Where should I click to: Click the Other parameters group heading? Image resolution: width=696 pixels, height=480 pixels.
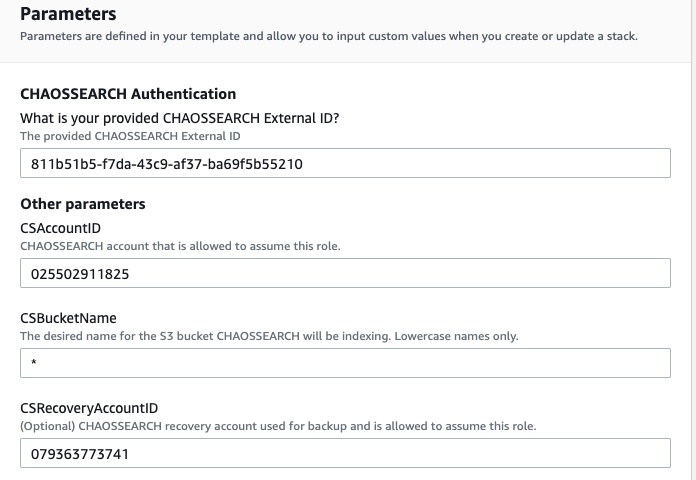click(x=83, y=204)
